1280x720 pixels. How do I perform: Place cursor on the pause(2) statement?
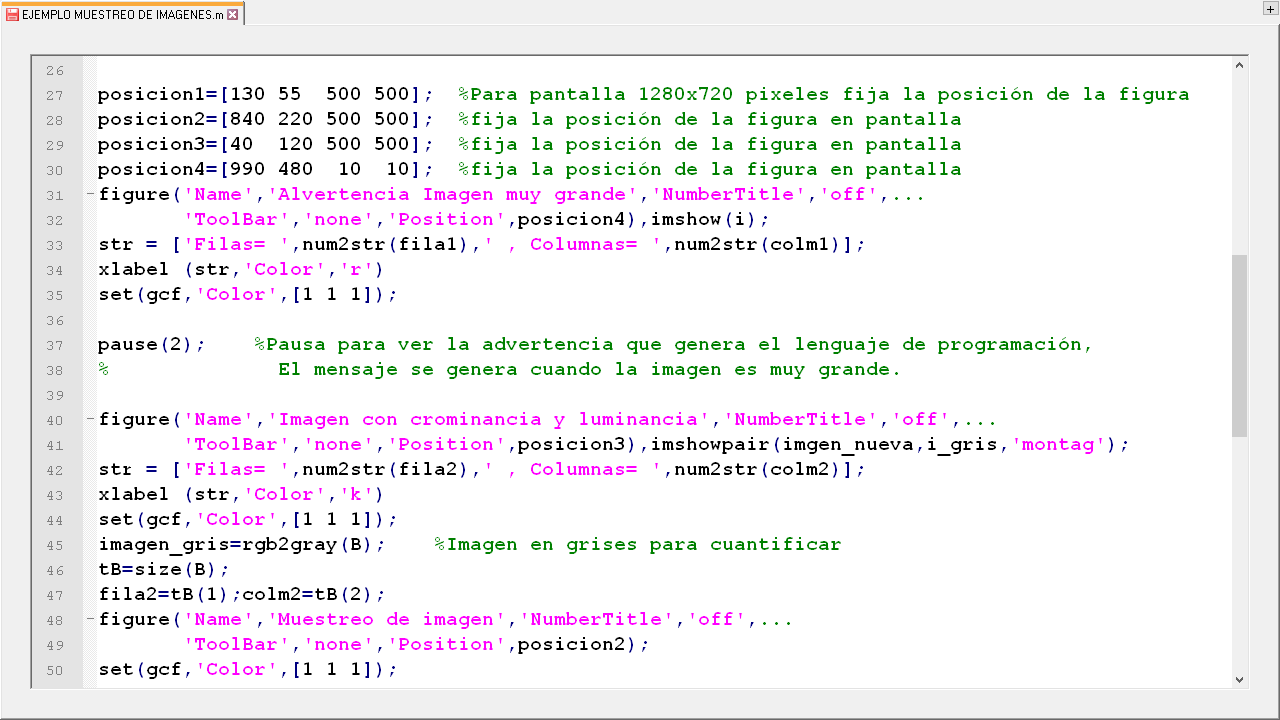[150, 344]
